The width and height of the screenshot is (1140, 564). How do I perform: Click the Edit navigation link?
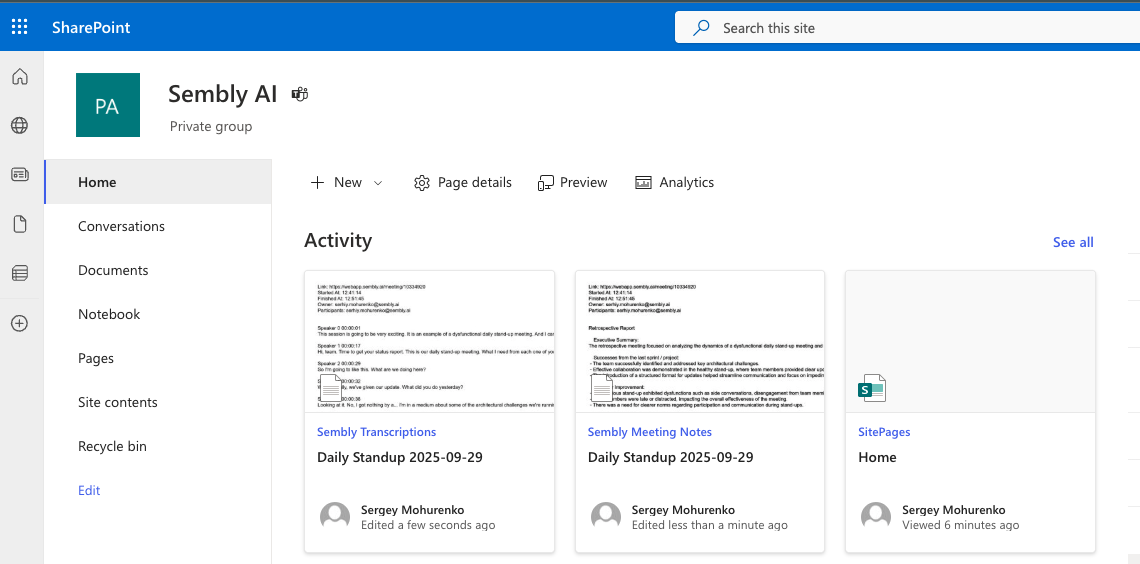89,490
